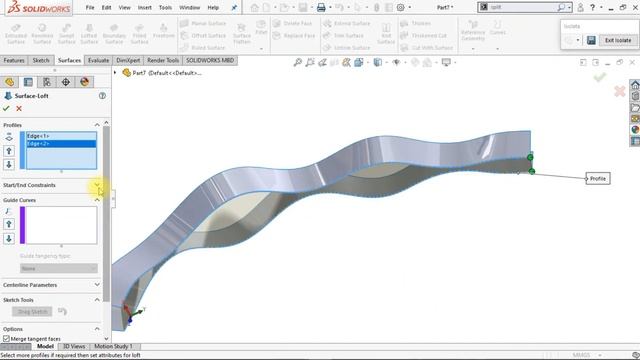The height and width of the screenshot is (360, 640).
Task: Toggle Merge tangent faces checkbox
Action: (7, 338)
